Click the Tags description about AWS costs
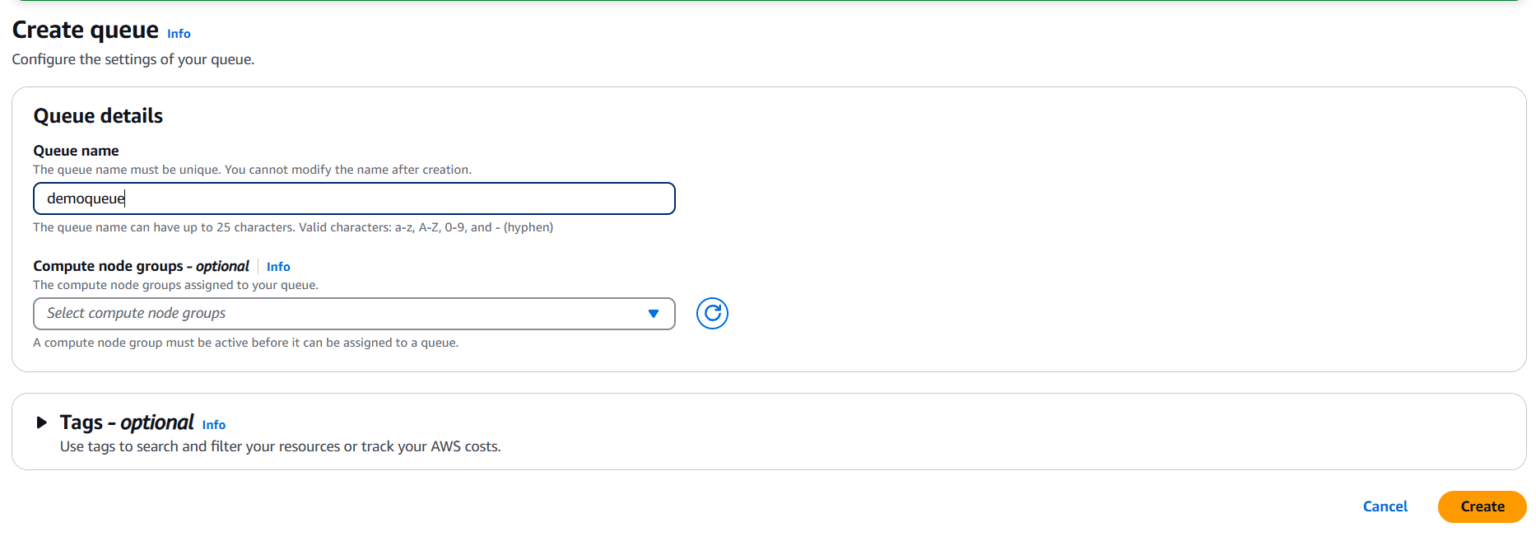The width and height of the screenshot is (1536, 546). coord(280,447)
